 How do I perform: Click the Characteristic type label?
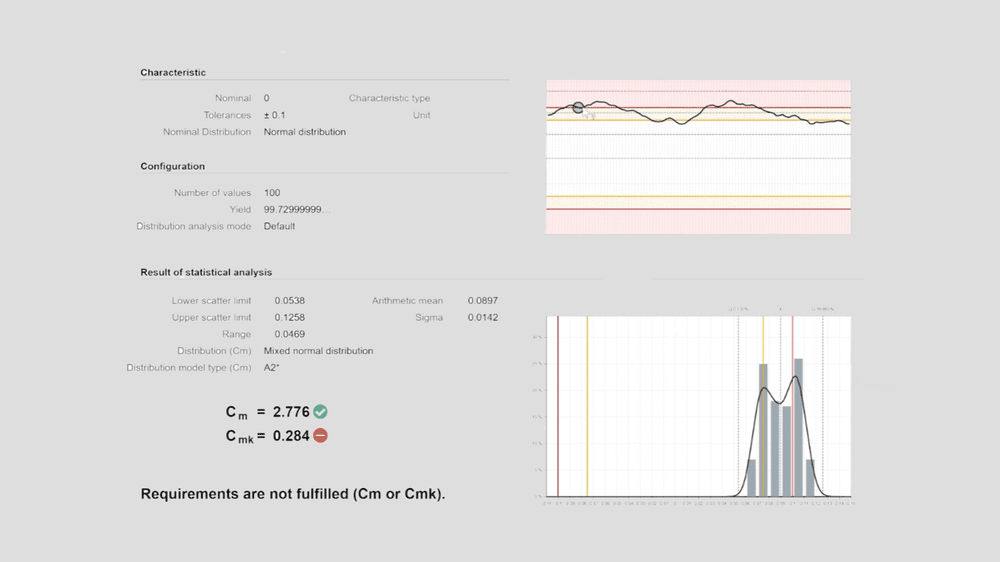(389, 98)
